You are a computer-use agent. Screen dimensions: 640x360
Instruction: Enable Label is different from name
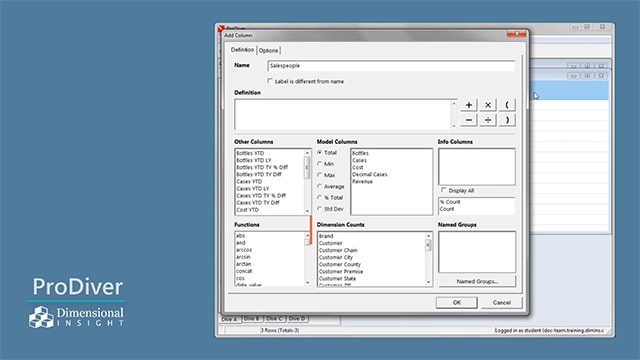coord(270,81)
